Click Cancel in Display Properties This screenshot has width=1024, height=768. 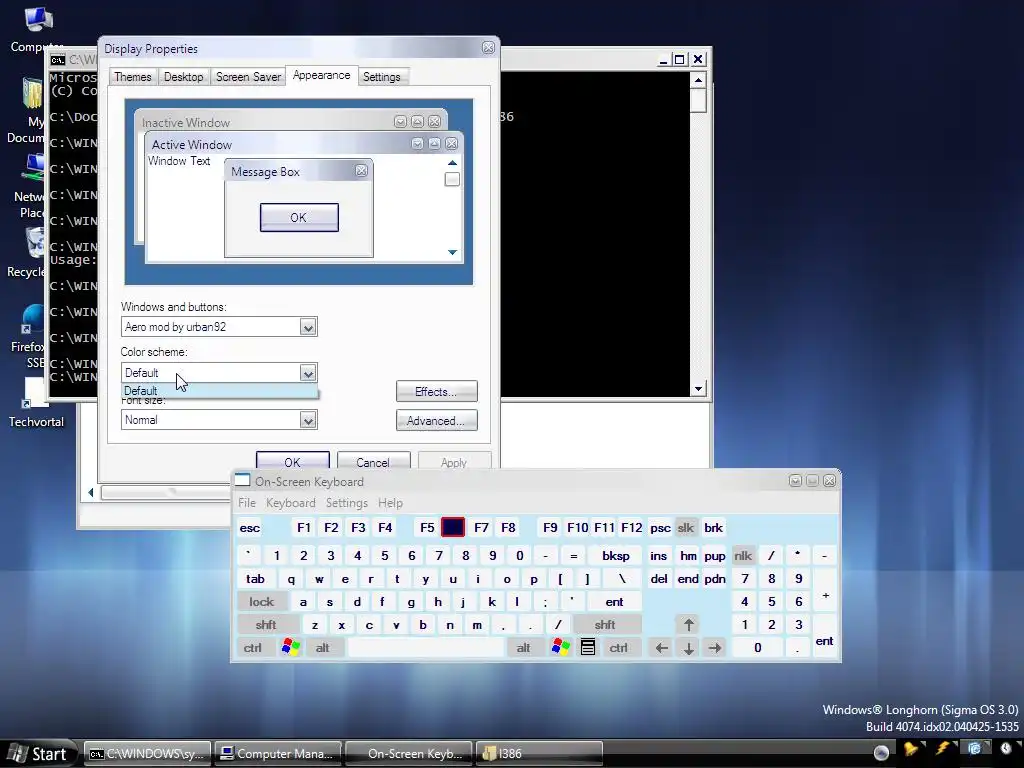(373, 461)
